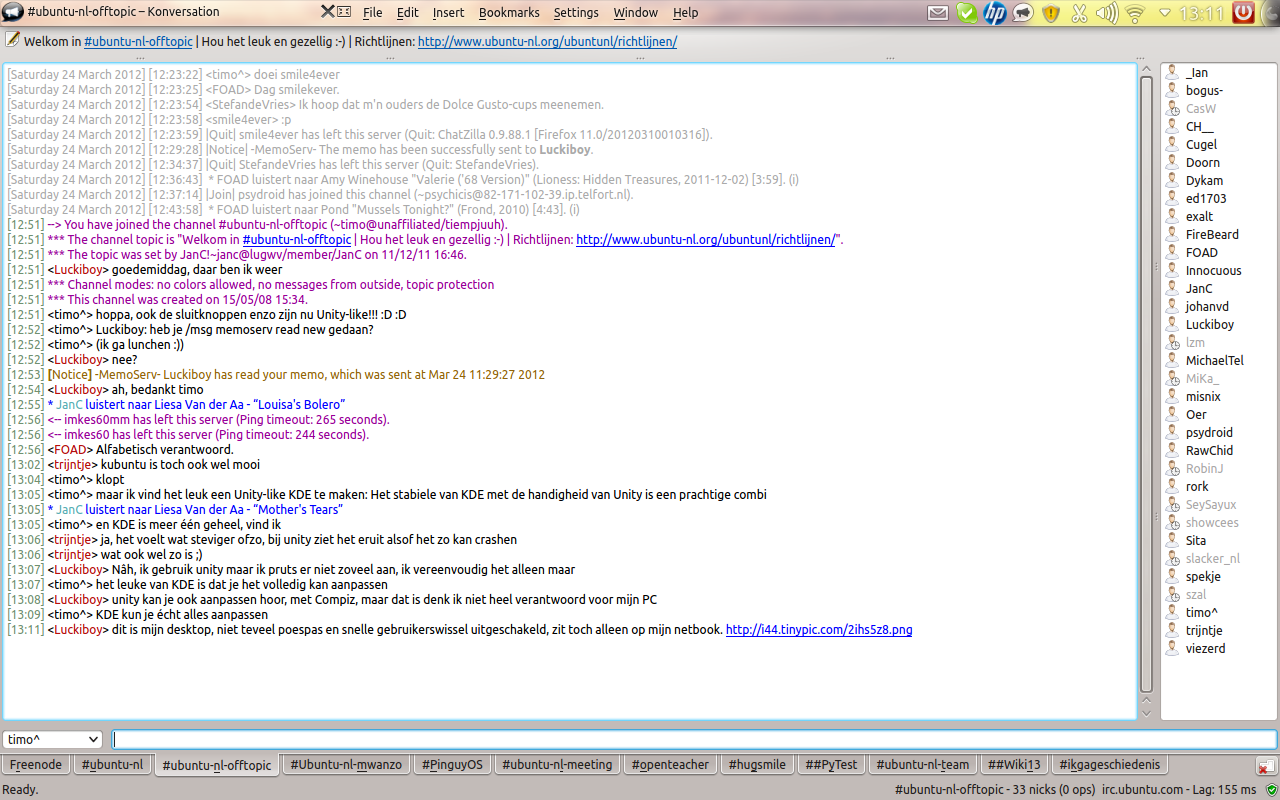Click the yellow shield warning tray icon

[x=1050, y=13]
